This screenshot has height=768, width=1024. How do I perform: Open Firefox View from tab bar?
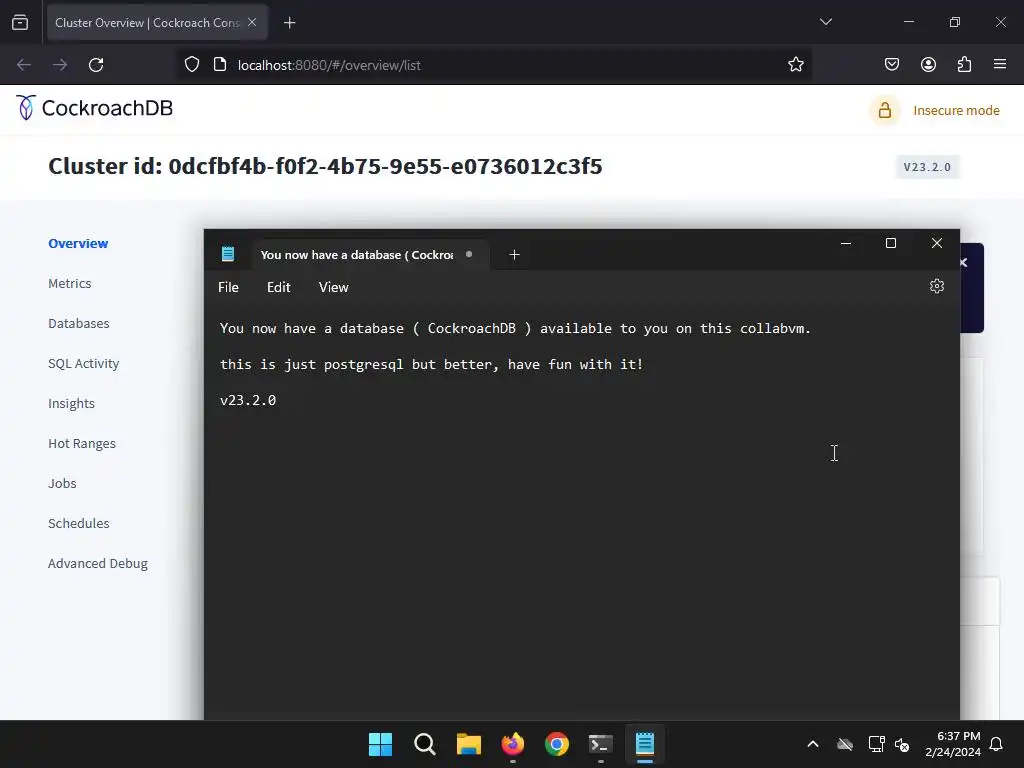pos(20,23)
